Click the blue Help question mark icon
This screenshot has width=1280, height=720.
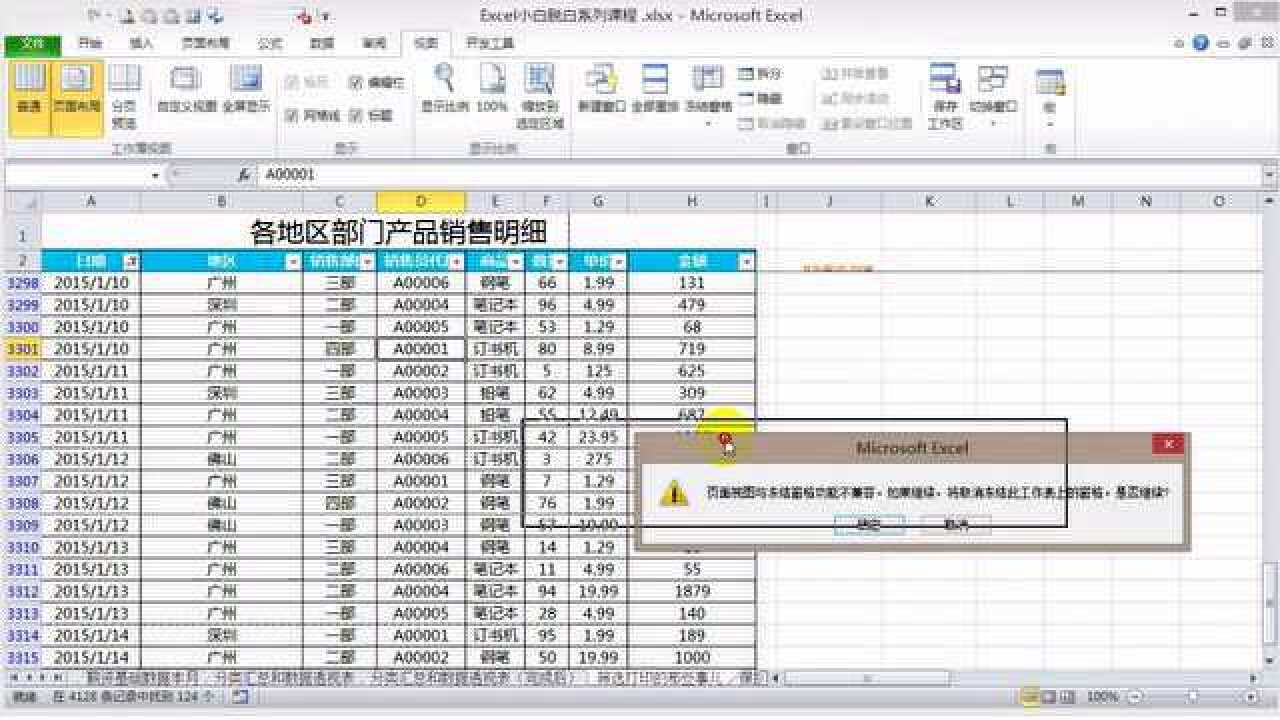click(x=1201, y=43)
